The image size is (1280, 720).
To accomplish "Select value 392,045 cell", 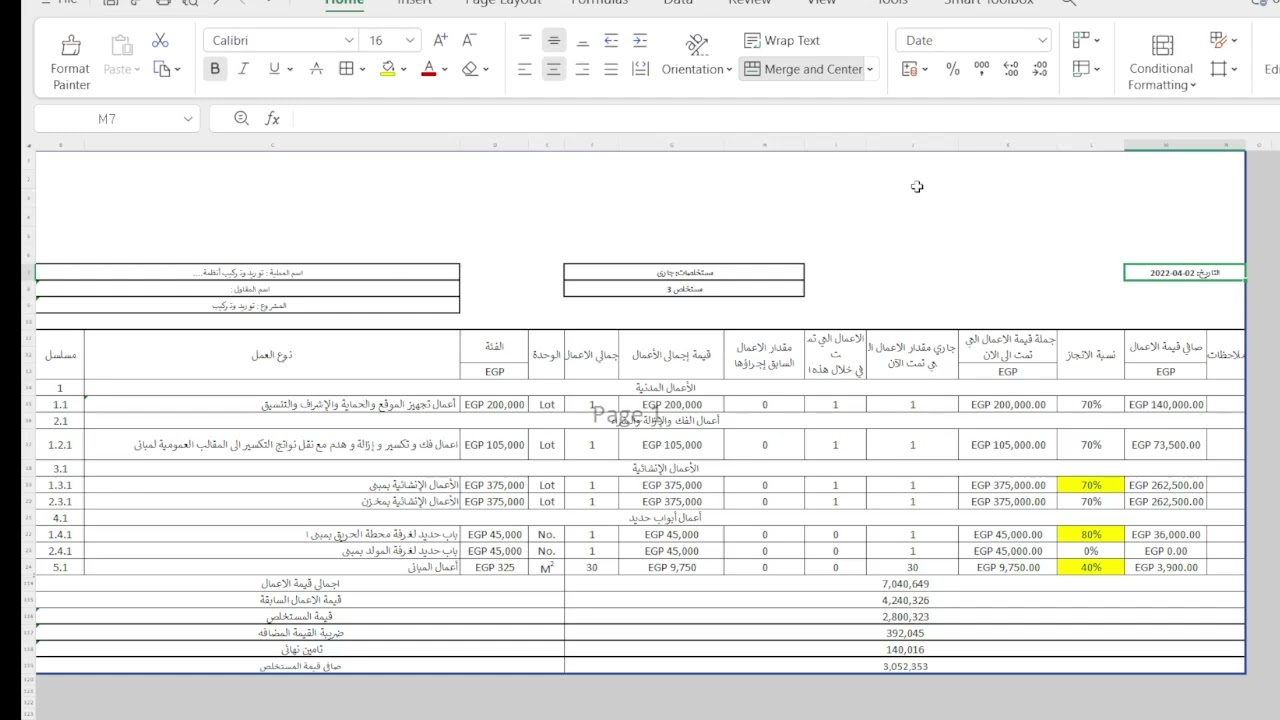I will coord(905,633).
